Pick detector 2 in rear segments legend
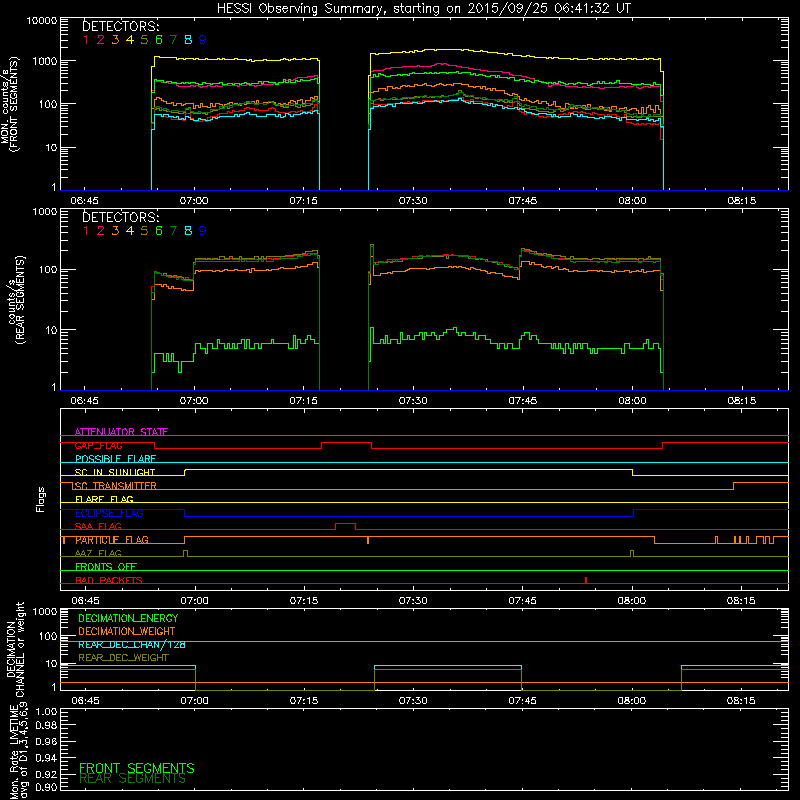 point(101,231)
